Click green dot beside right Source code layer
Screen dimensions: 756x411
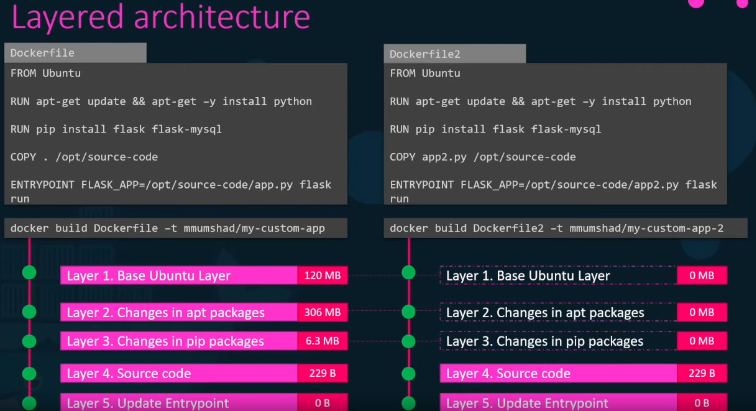click(408, 374)
